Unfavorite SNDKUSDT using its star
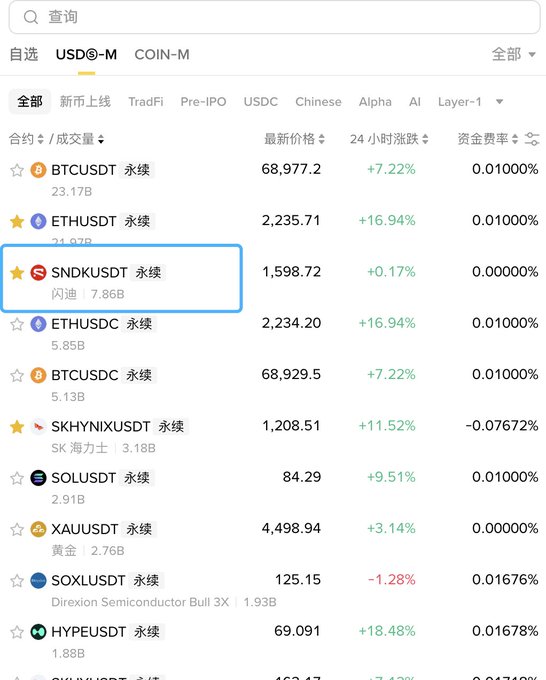This screenshot has height=680, width=546. click(x=17, y=273)
